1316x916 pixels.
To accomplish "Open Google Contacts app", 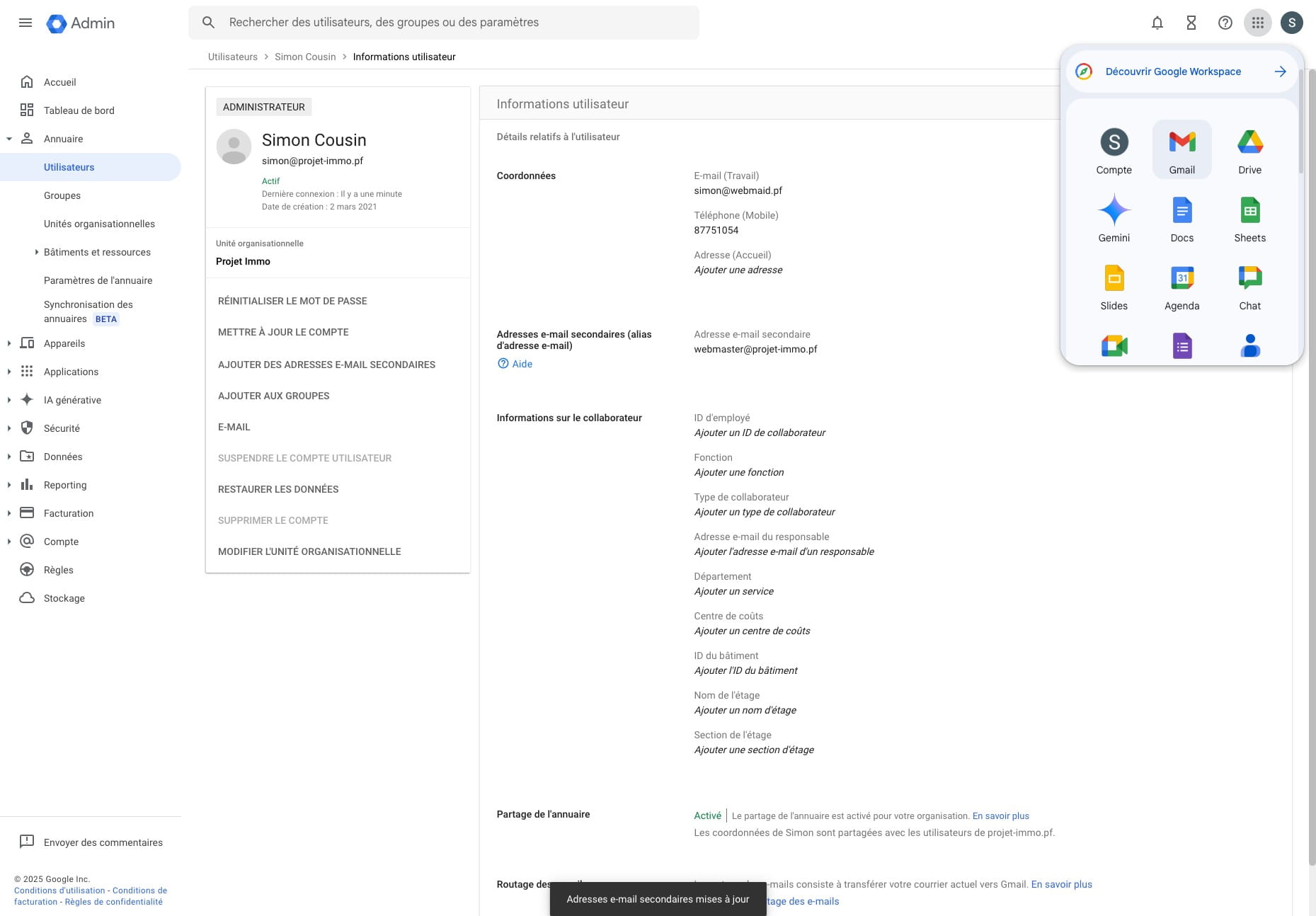I will click(1249, 346).
